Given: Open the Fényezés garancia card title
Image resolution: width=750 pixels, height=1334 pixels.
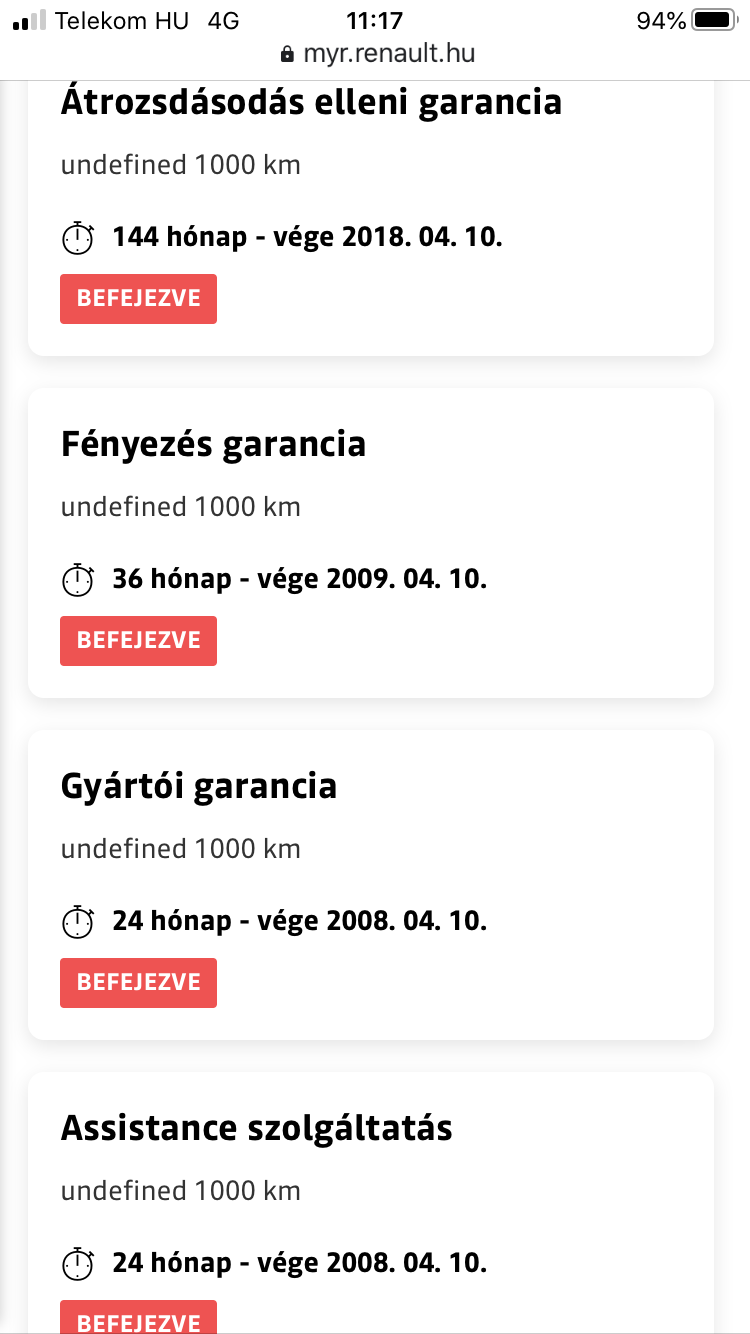Looking at the screenshot, I should click(x=213, y=444).
